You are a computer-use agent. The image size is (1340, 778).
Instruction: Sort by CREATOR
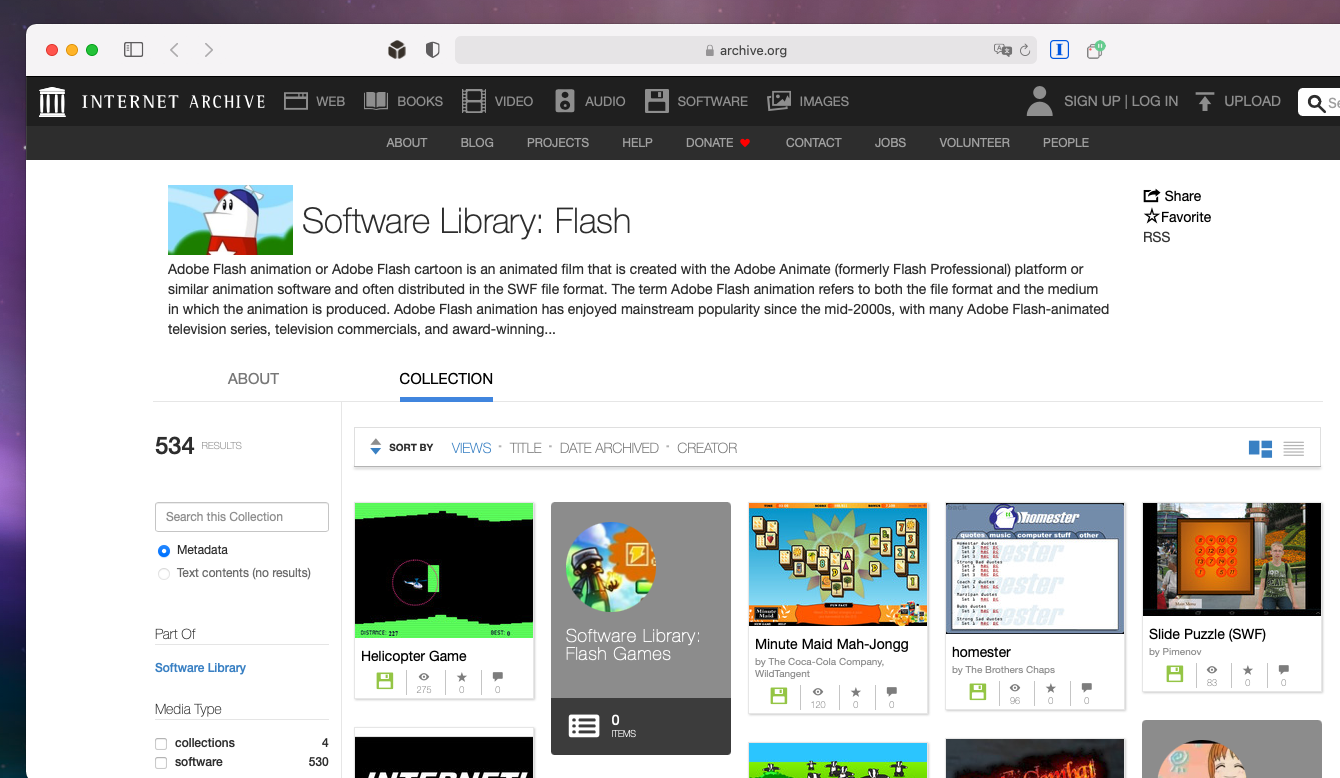pos(707,448)
